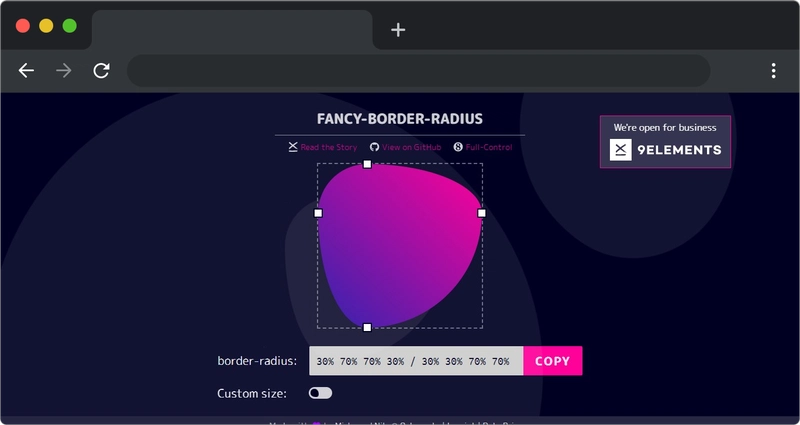The width and height of the screenshot is (800, 425).
Task: Reload the page with the refresh icon
Action: pos(102,70)
